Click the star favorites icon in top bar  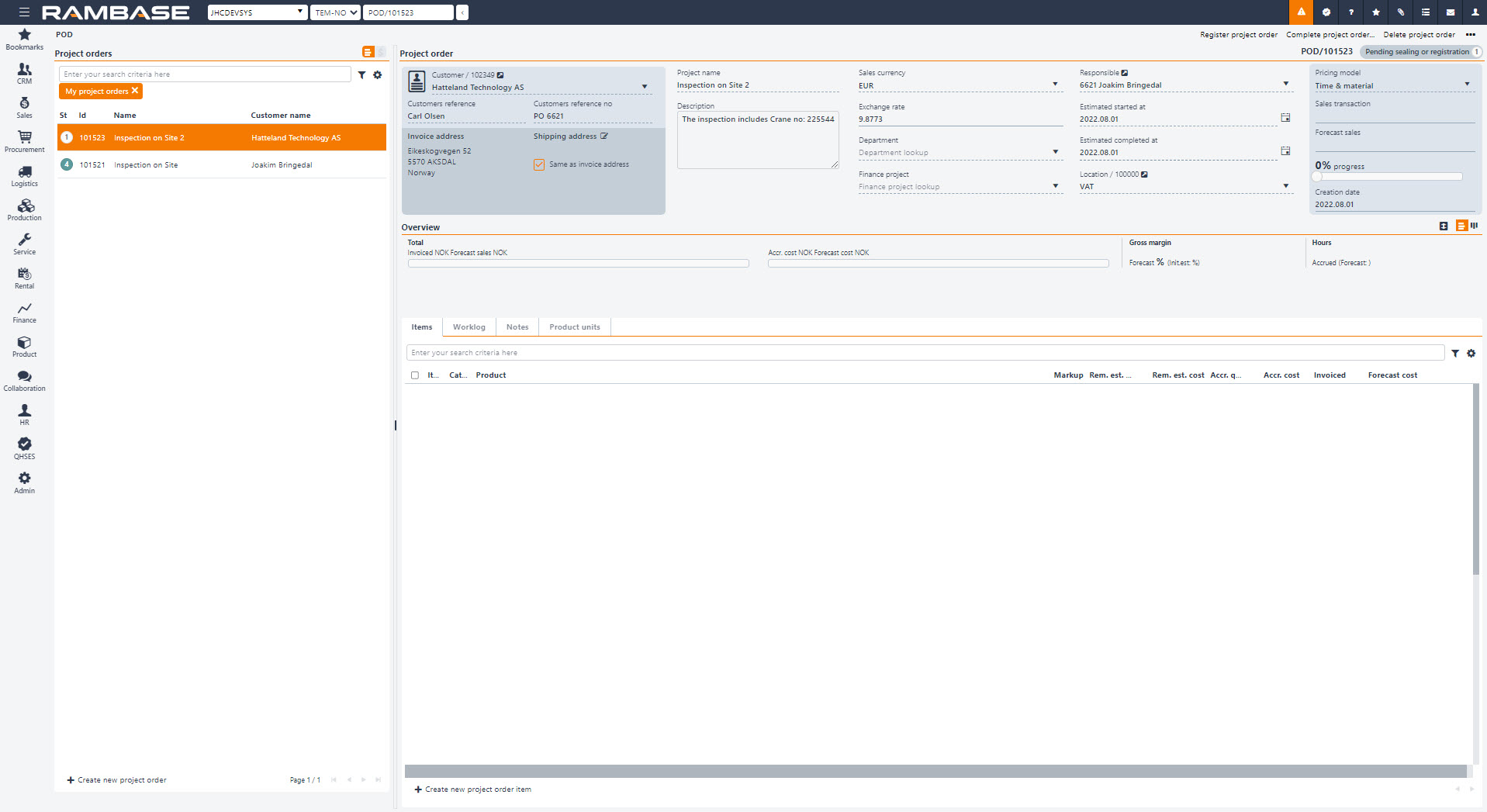[x=1376, y=12]
